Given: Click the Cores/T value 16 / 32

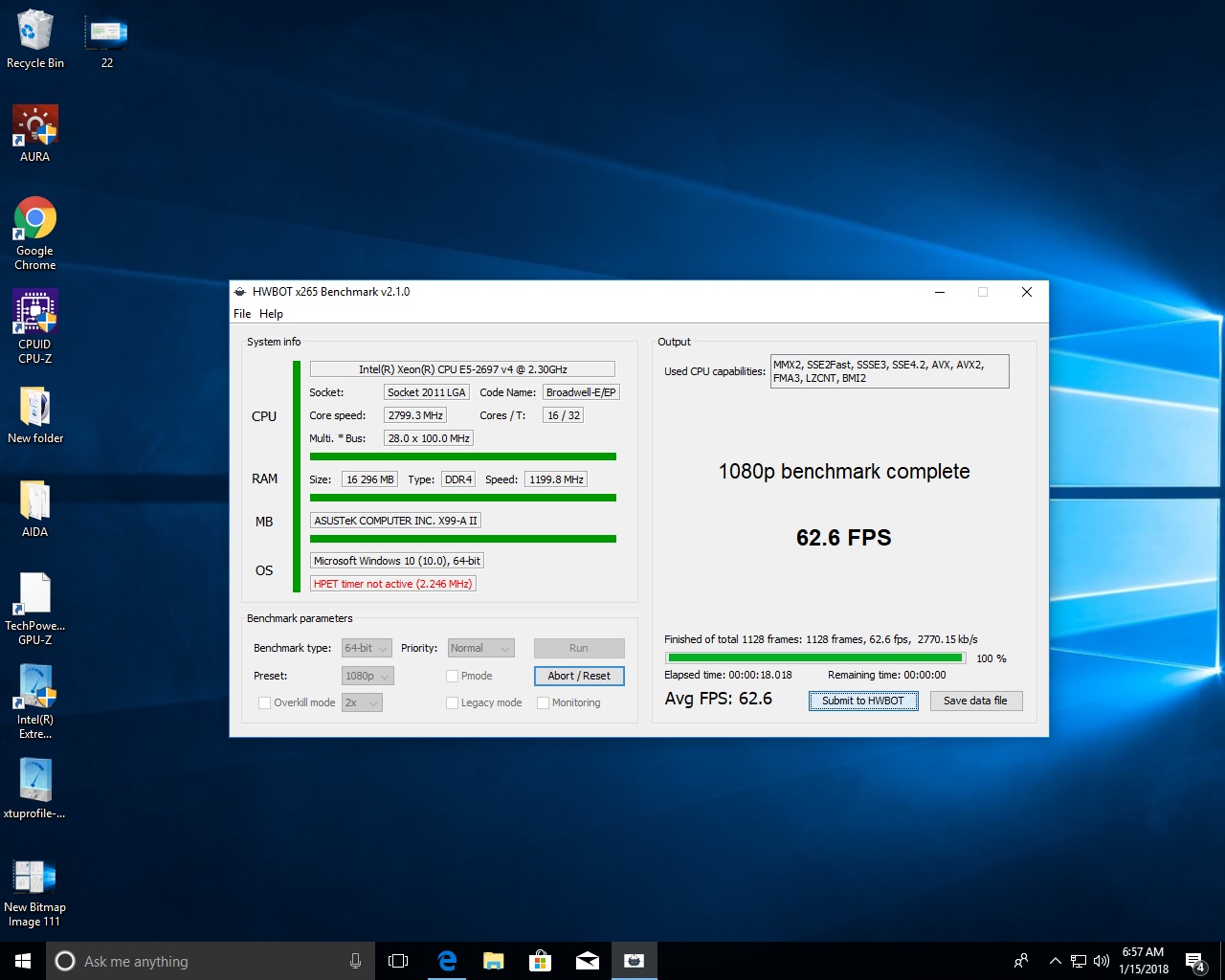Looking at the screenshot, I should [x=563, y=415].
